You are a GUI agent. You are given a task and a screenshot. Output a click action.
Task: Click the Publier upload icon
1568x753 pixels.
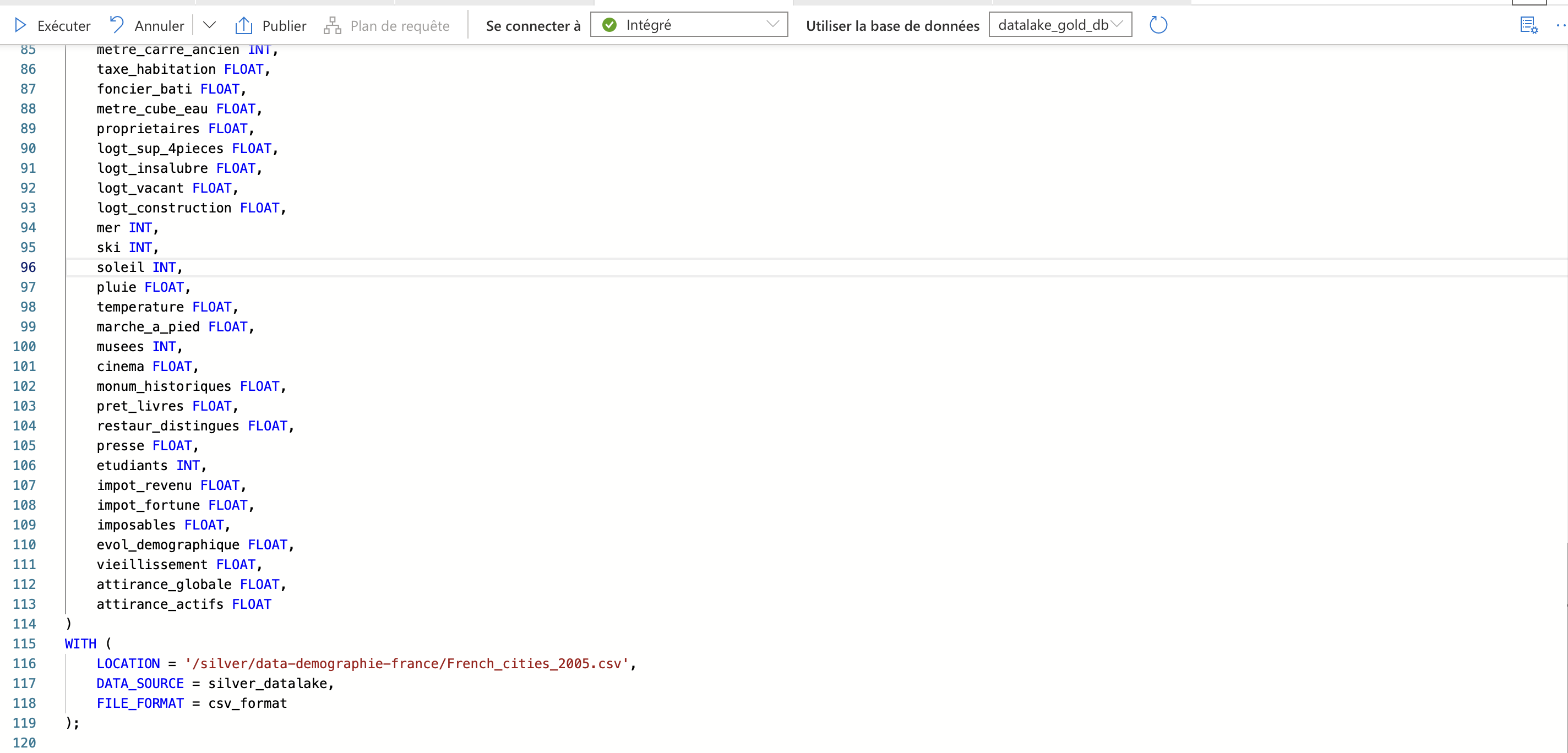[x=243, y=25]
